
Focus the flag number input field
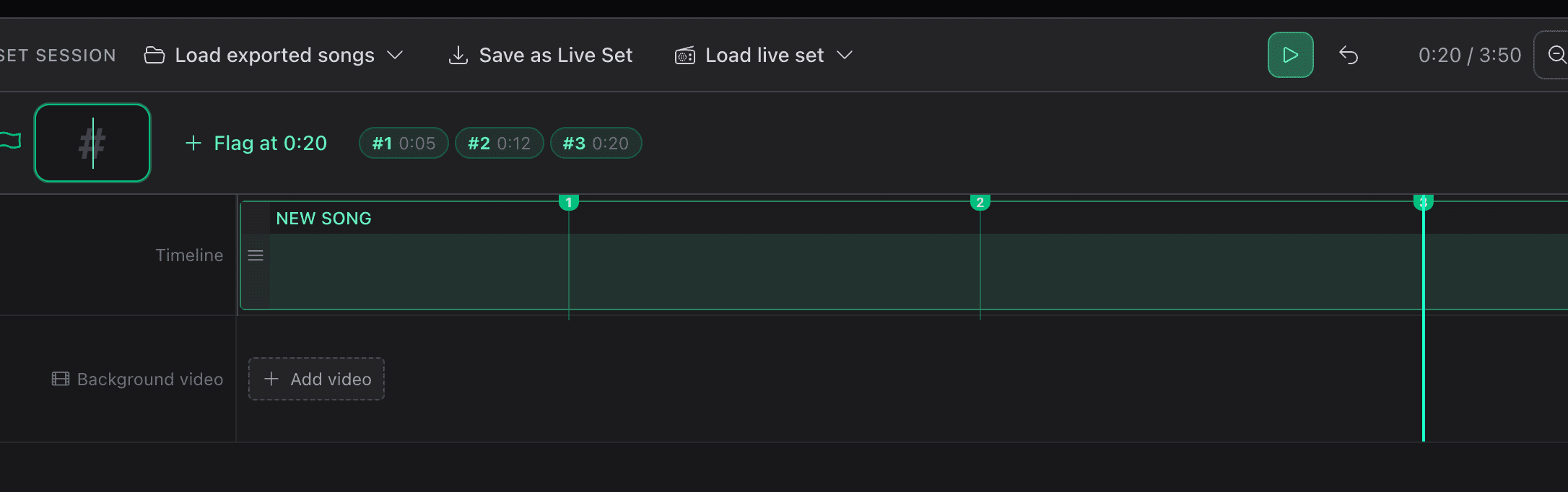pos(92,143)
